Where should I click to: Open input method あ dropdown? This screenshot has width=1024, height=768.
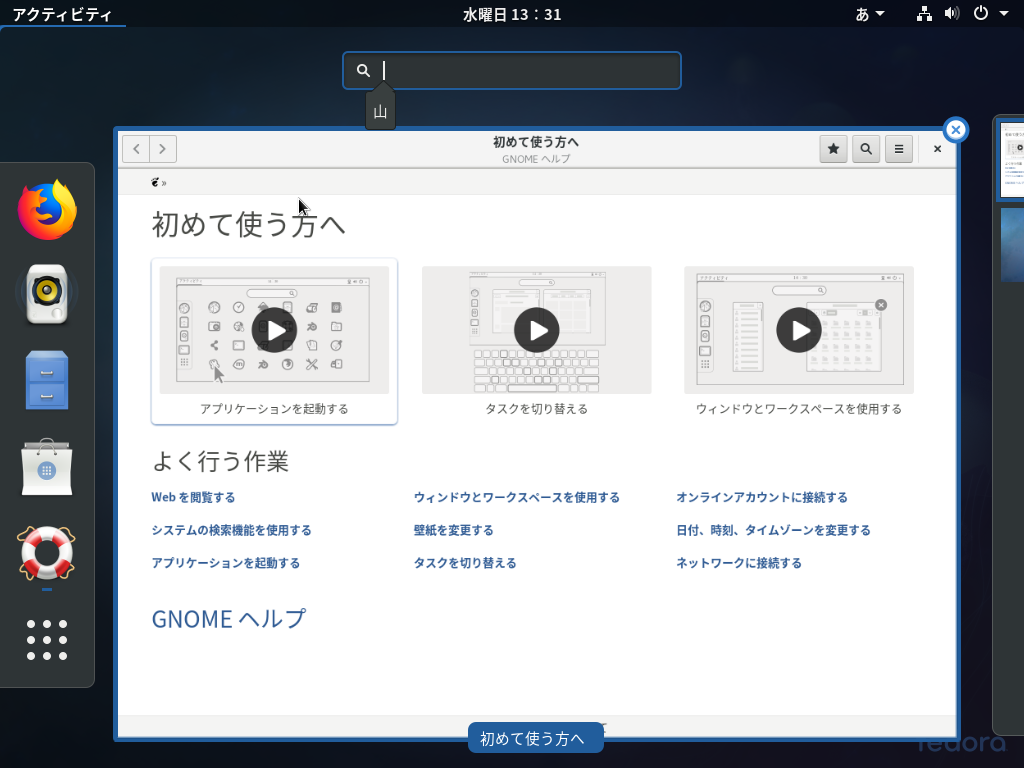(870, 14)
